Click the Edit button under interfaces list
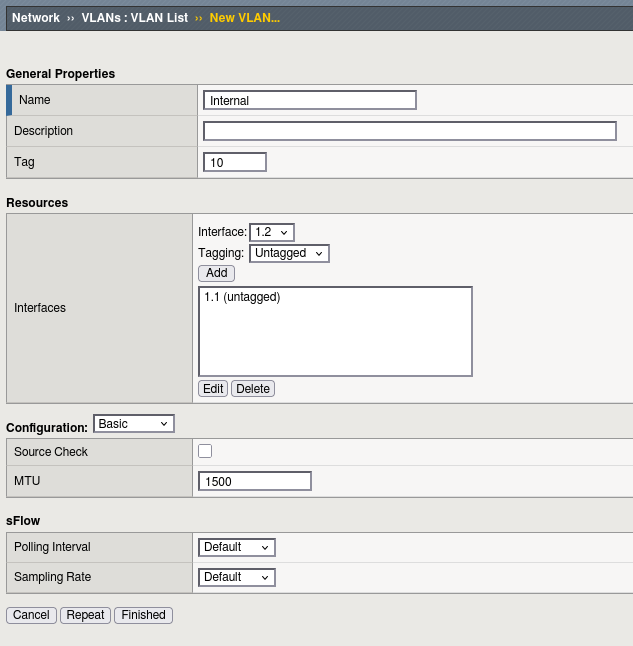Screen dimensions: 633x646 (213, 389)
